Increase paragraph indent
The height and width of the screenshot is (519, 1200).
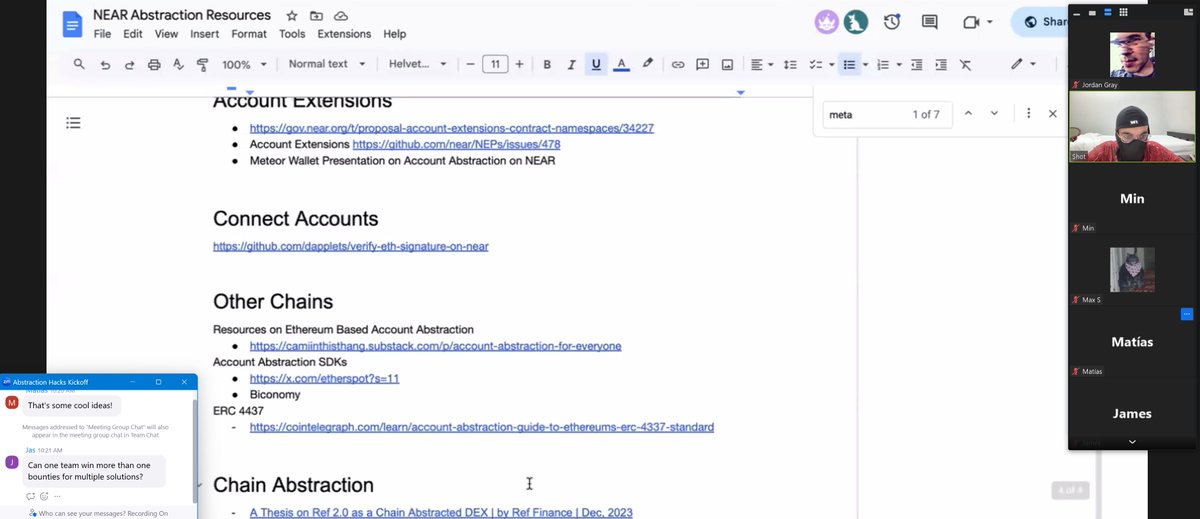point(941,64)
